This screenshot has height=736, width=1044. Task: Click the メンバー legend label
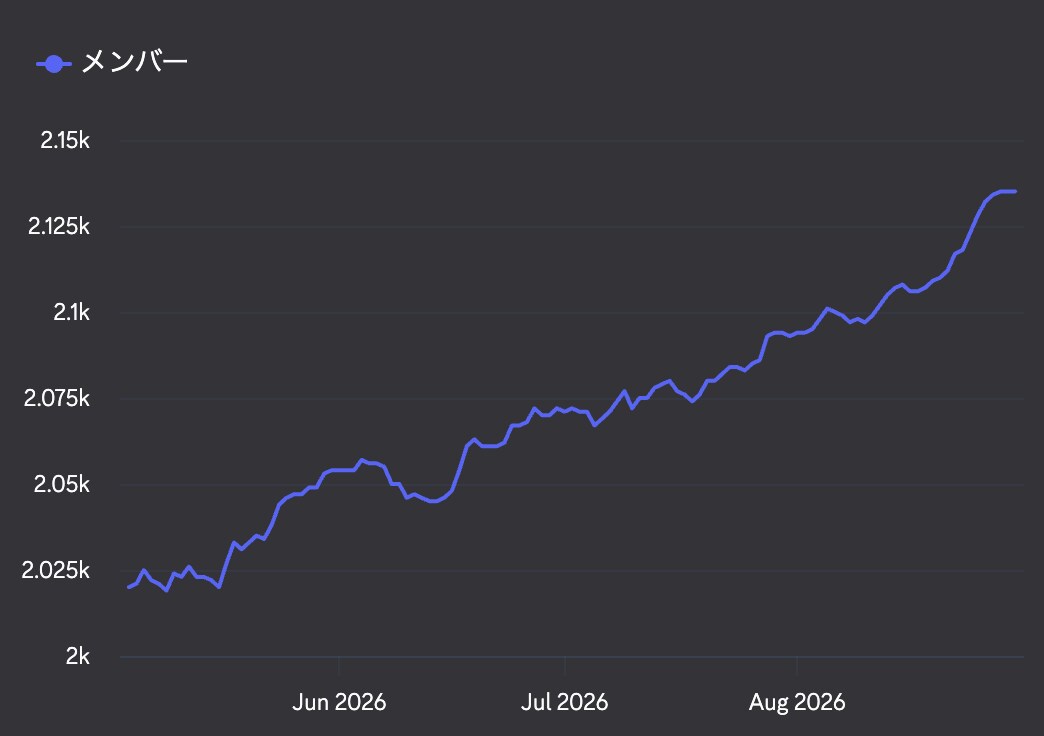tap(134, 63)
